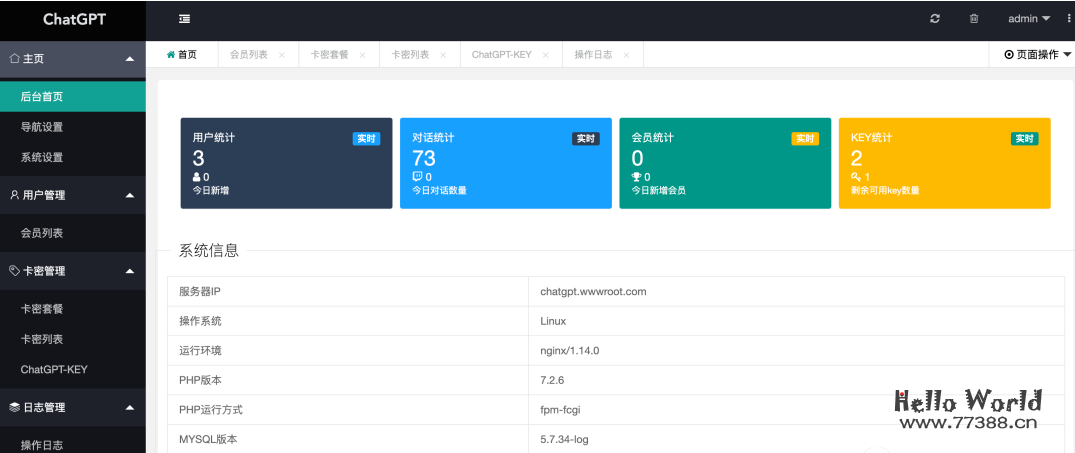Click the 运行环境 label cell

[348, 350]
